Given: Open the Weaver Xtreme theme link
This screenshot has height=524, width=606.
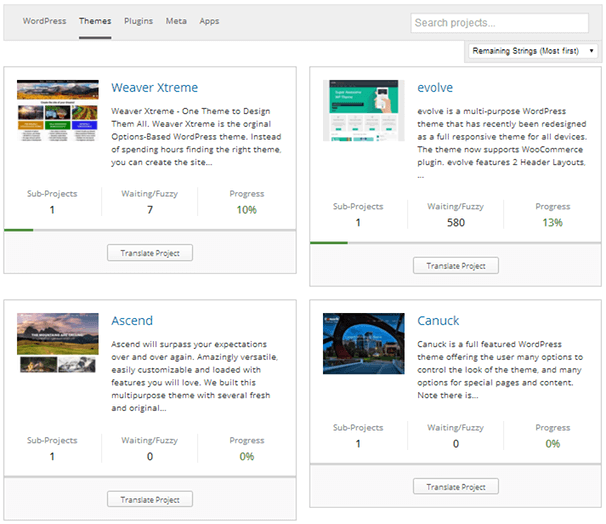Looking at the screenshot, I should (155, 88).
